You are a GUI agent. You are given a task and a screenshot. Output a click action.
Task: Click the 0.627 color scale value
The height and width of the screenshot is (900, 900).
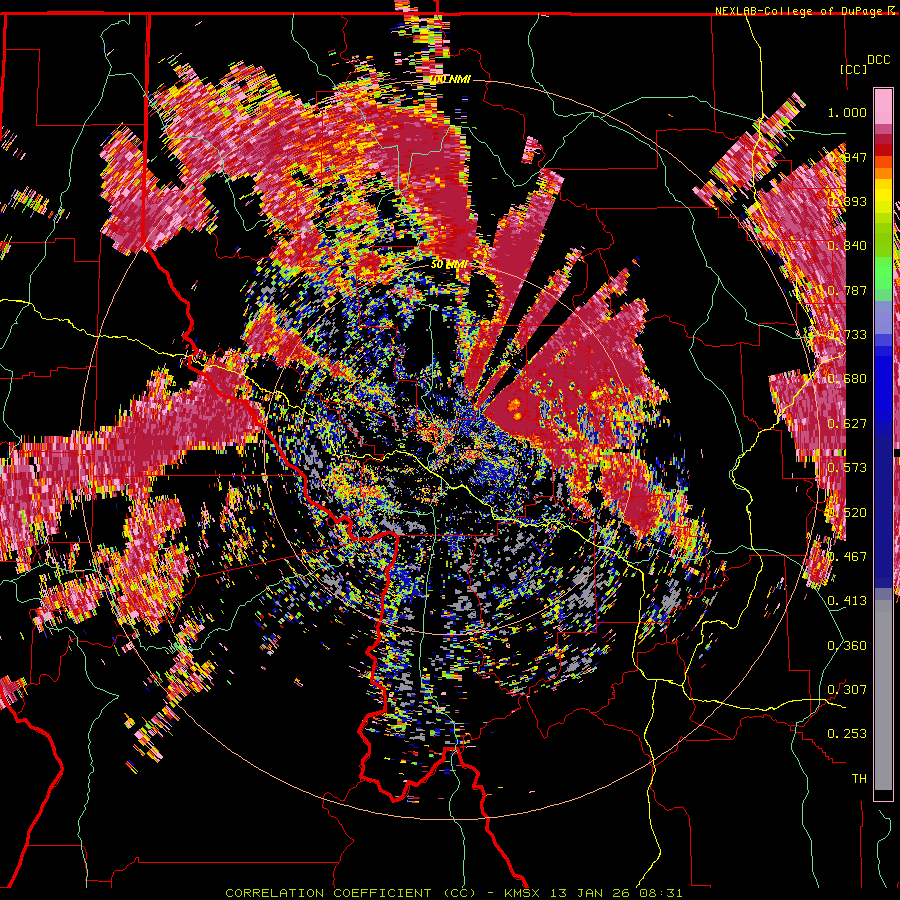tap(847, 424)
